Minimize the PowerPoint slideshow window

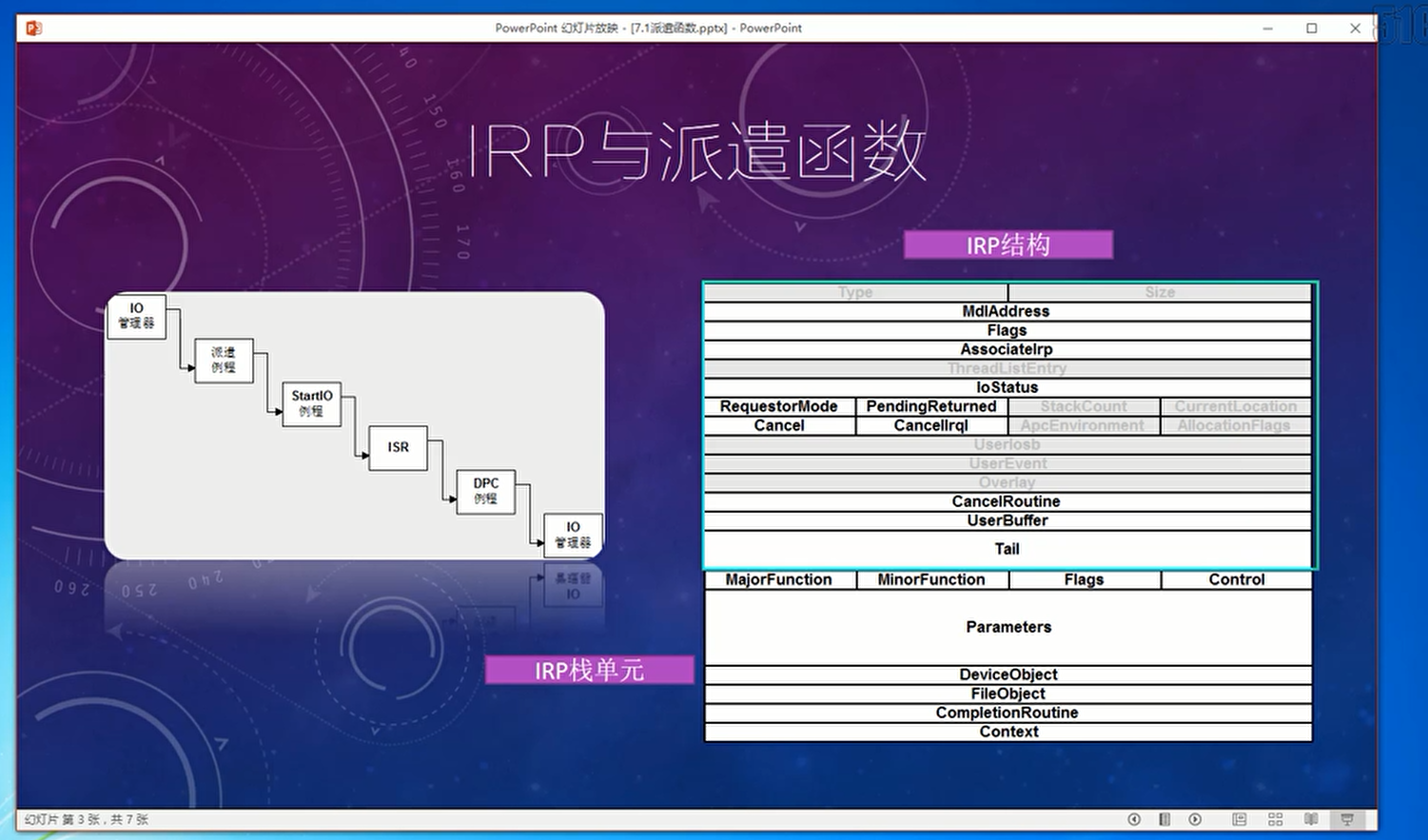[x=1267, y=29]
